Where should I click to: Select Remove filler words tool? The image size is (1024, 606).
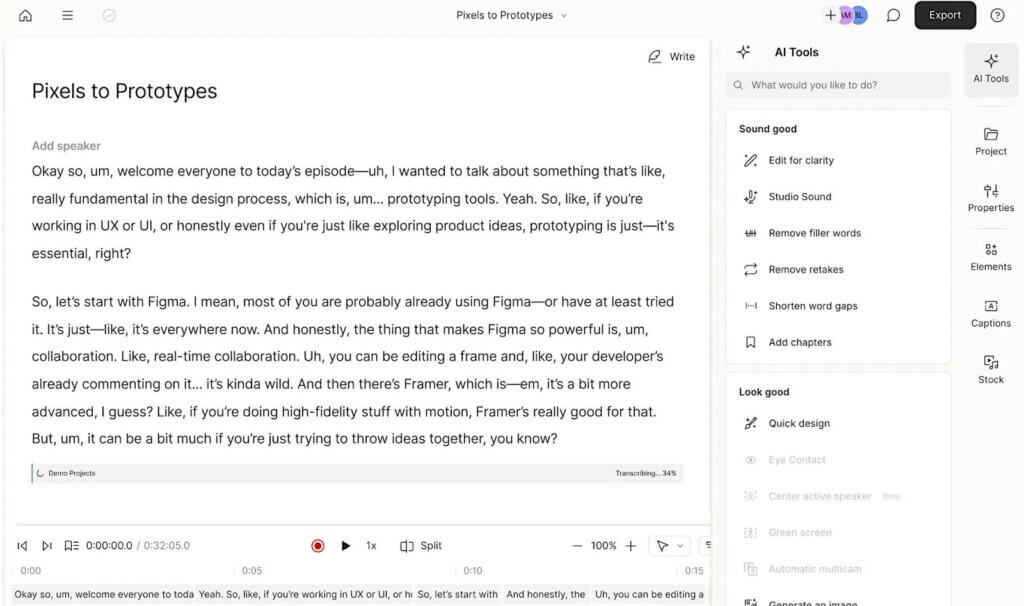point(814,233)
